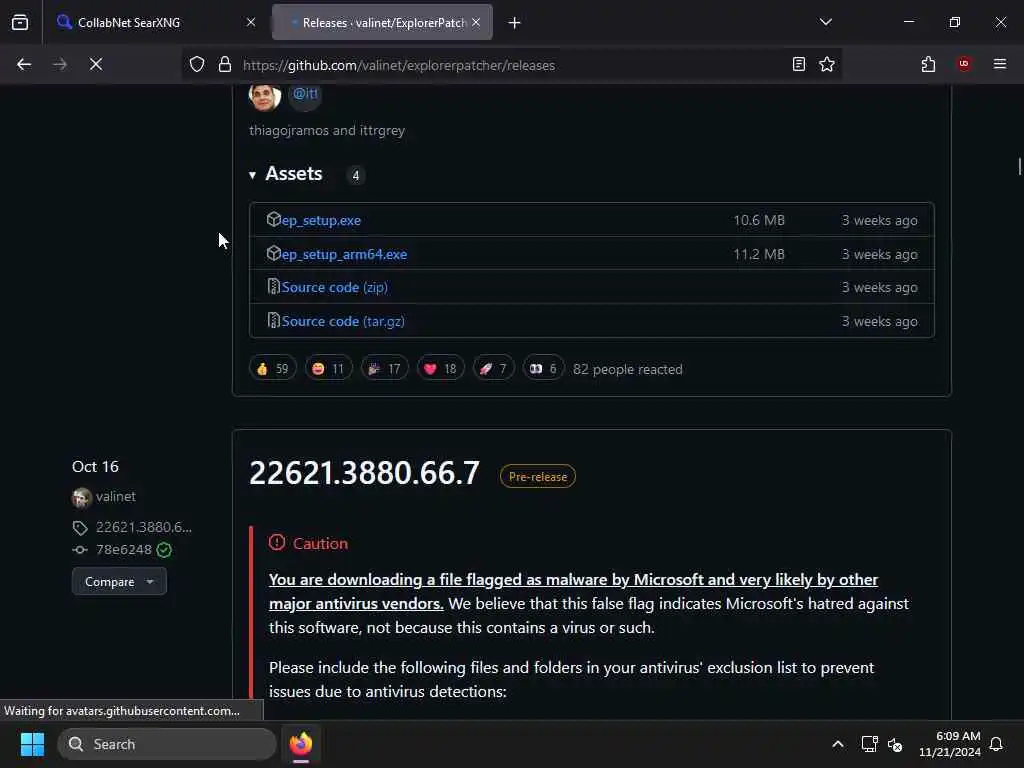
Task: Open valinet author profile link
Action: click(x=116, y=496)
